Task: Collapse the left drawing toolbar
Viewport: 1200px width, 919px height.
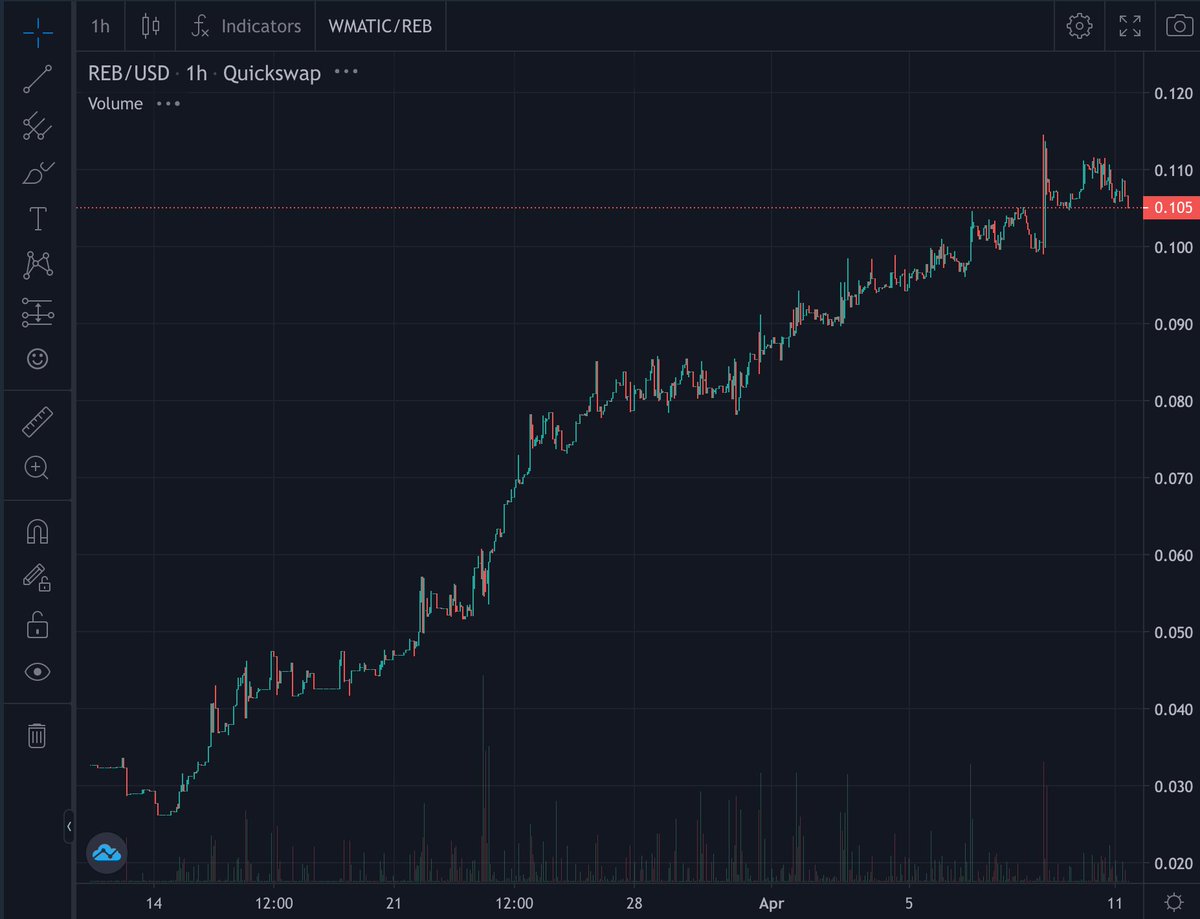Action: 69,828
